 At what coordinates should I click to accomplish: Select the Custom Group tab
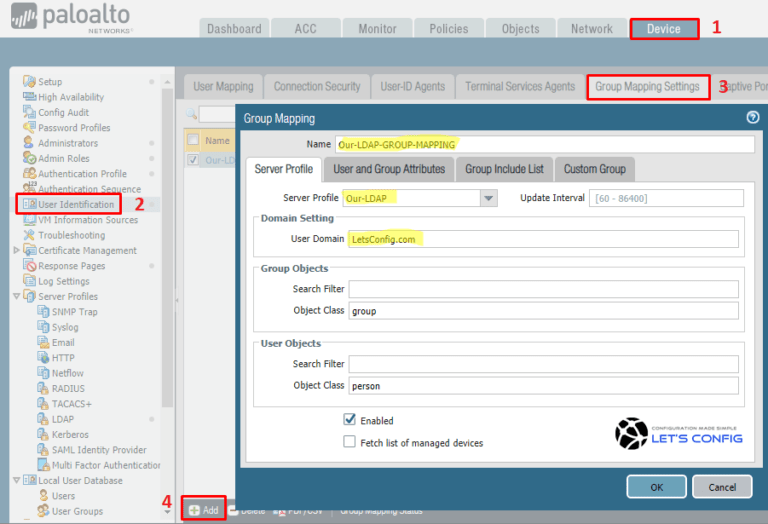pos(595,169)
